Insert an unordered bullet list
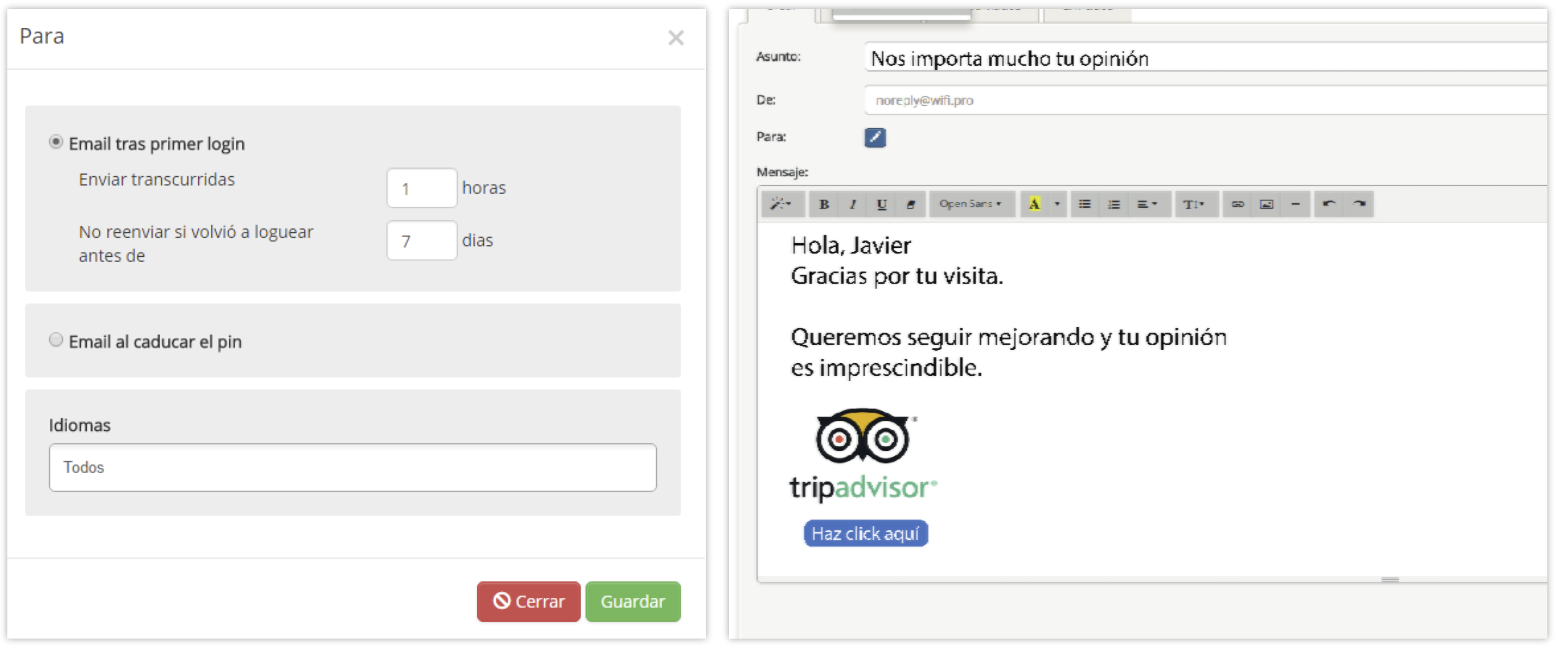This screenshot has width=1556, height=646. [1084, 204]
